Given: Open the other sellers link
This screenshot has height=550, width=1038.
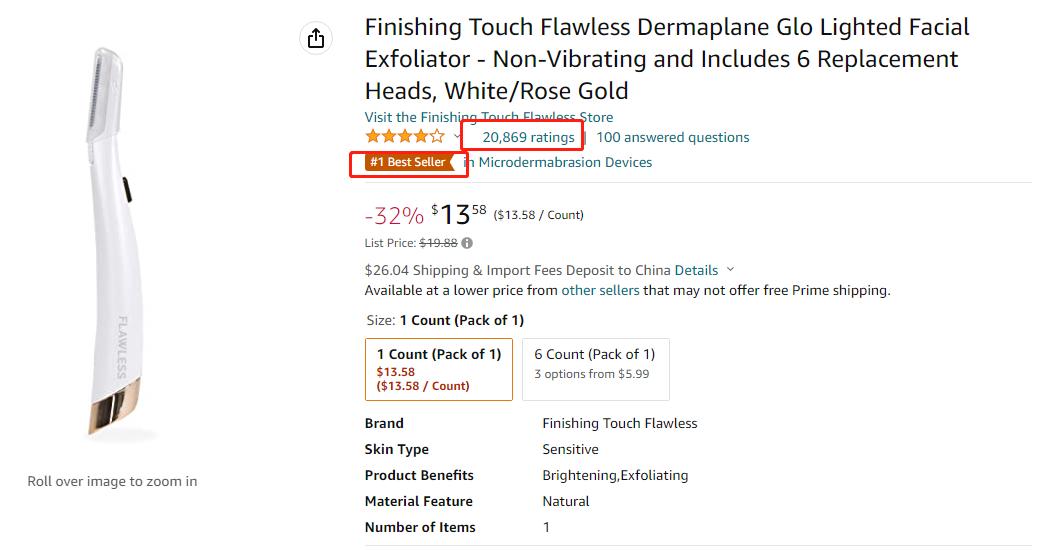Looking at the screenshot, I should tap(600, 290).
